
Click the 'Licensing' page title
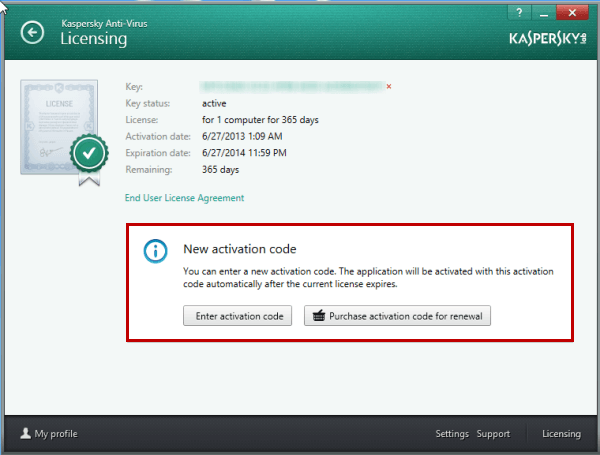point(93,39)
